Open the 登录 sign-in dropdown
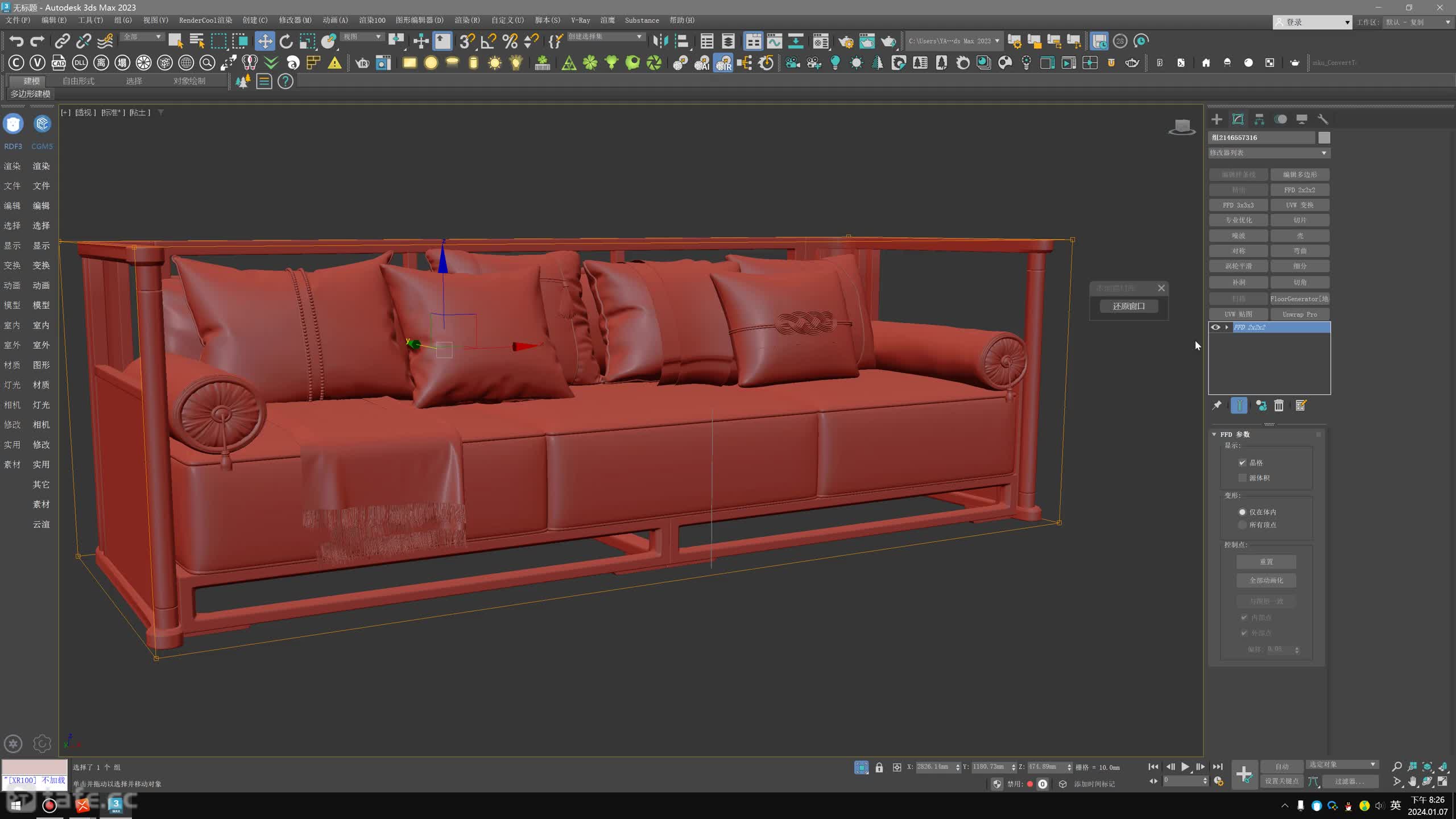 1313,22
